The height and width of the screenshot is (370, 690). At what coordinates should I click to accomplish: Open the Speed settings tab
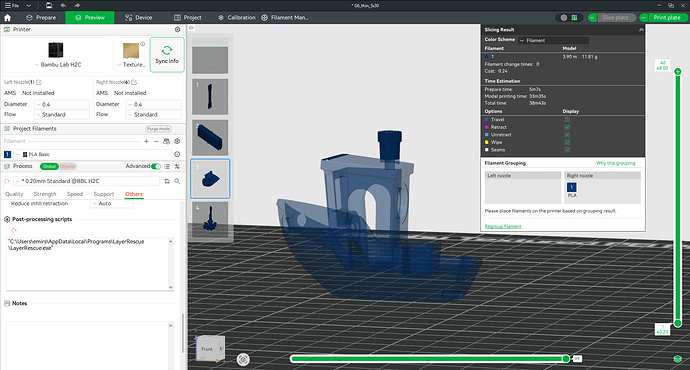pos(75,194)
